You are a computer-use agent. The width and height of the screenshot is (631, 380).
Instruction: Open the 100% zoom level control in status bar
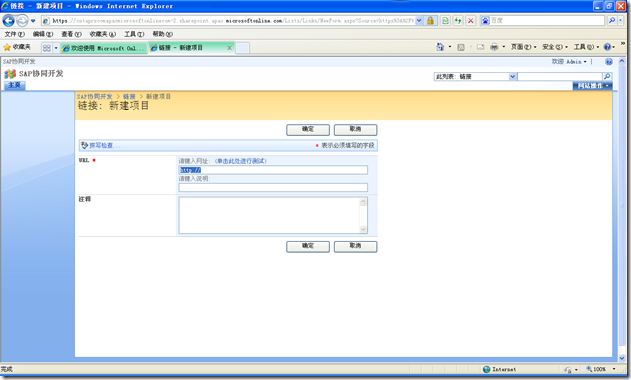[600, 369]
